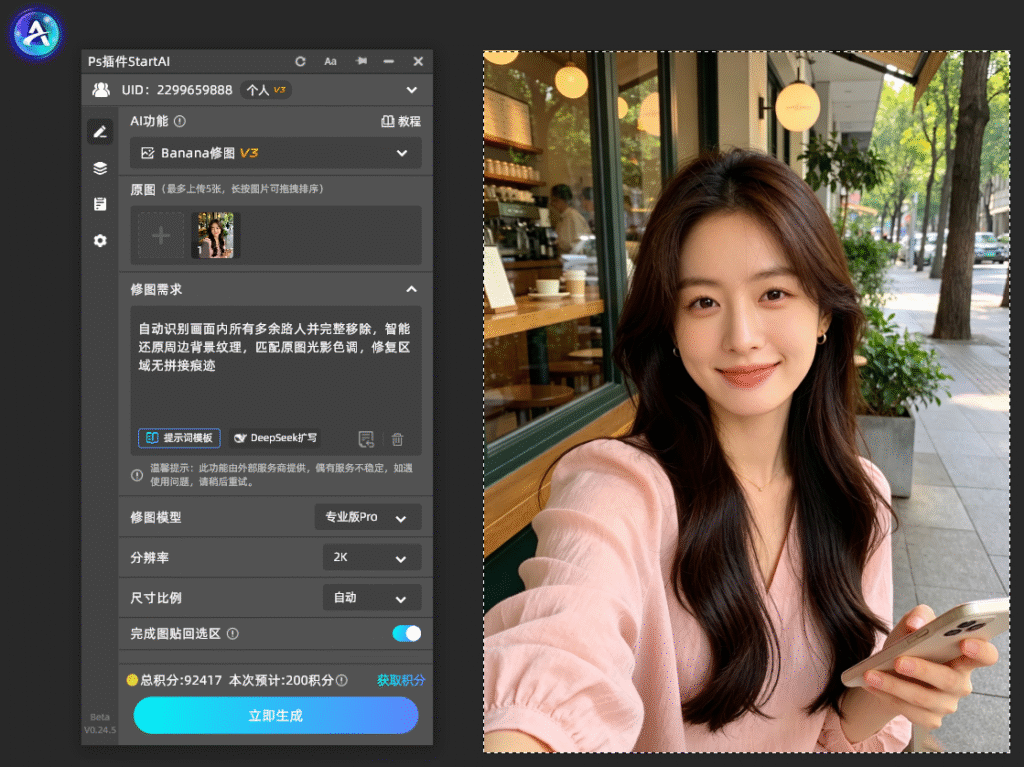The image size is (1024, 767).
Task: Click the gold coin points icon
Action: pyautogui.click(x=132, y=680)
